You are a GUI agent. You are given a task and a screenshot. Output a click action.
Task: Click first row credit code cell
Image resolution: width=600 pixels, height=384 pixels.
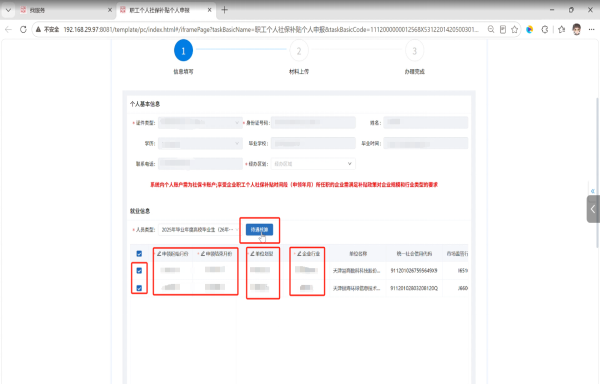click(x=414, y=270)
